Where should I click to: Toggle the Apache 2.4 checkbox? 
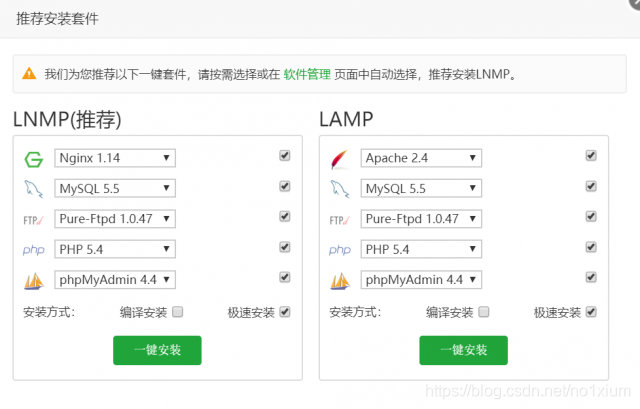tap(591, 156)
